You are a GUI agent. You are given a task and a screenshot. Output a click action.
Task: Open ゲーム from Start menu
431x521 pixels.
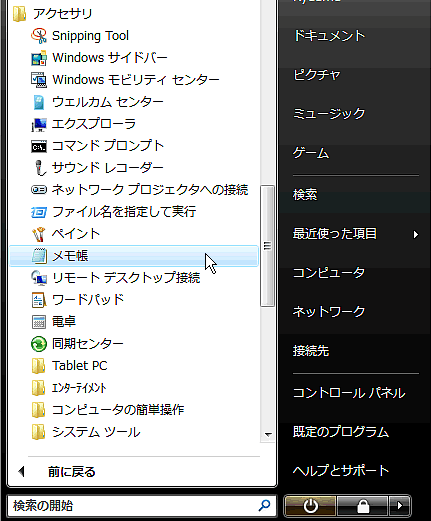pos(311,153)
